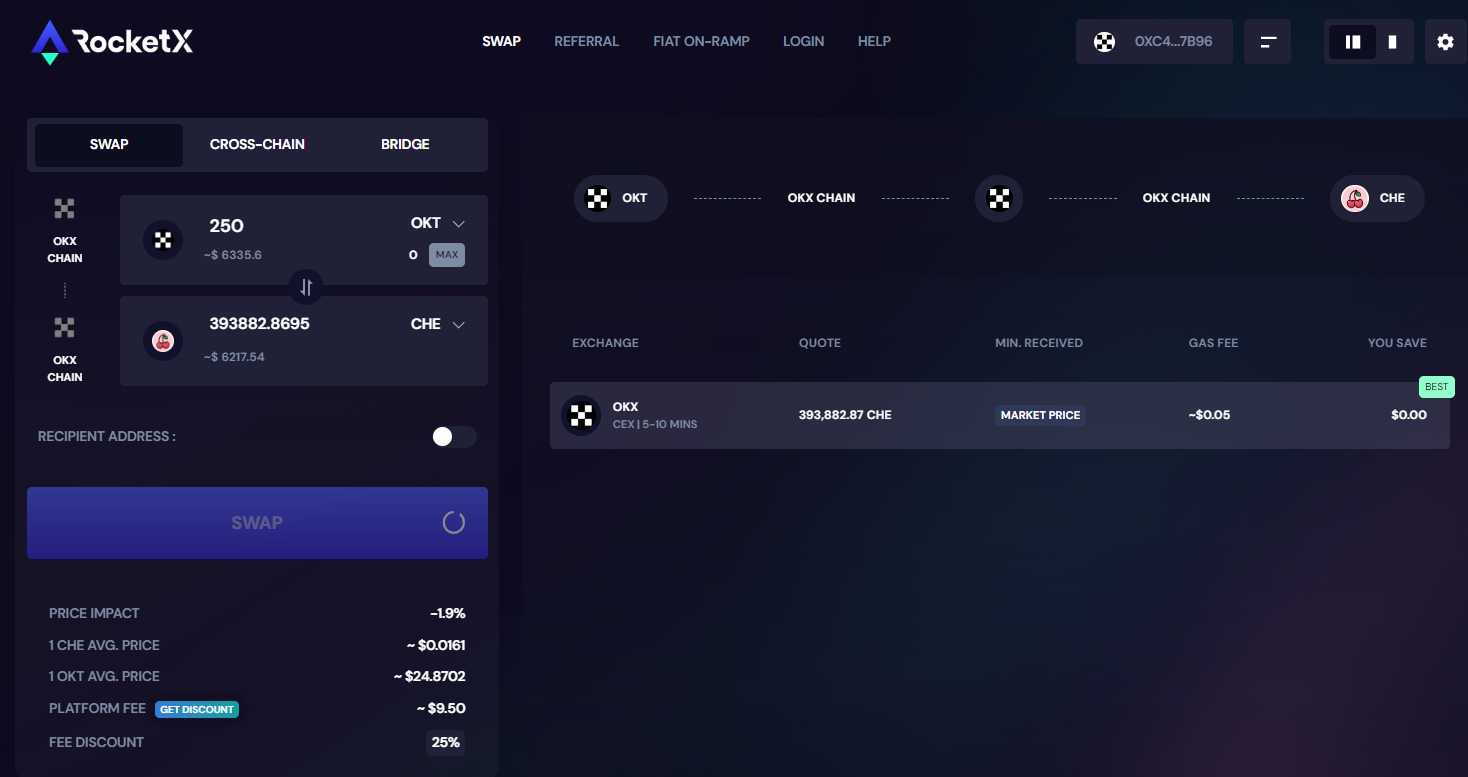Open the FIAT ON-RAMP menu item
Viewport: 1468px width, 777px height.
(701, 41)
